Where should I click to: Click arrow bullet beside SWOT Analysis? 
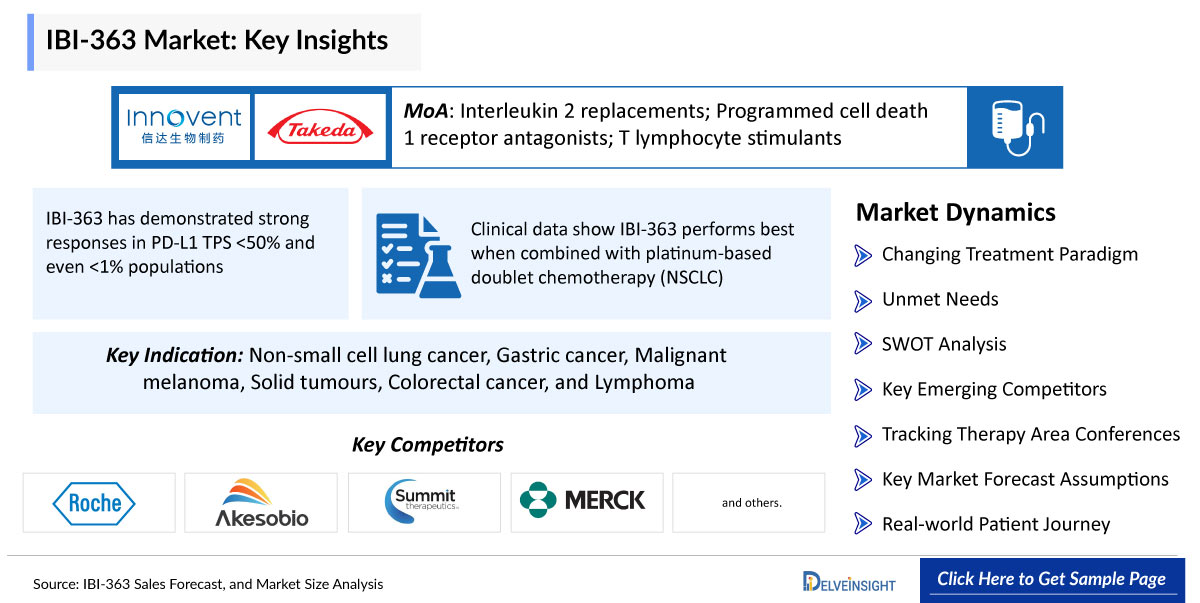[x=863, y=345]
